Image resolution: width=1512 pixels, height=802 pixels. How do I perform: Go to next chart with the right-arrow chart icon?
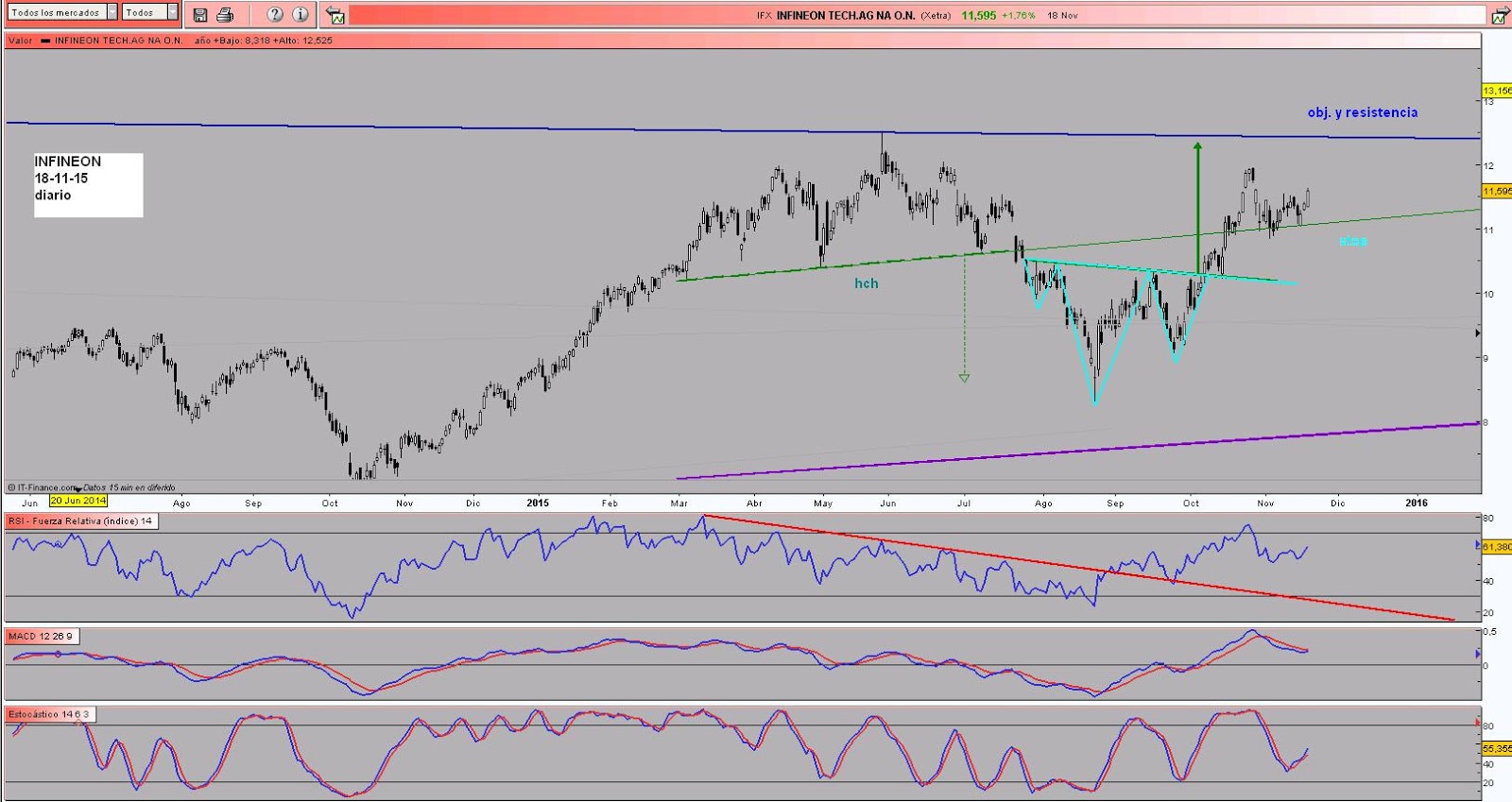point(1500,15)
